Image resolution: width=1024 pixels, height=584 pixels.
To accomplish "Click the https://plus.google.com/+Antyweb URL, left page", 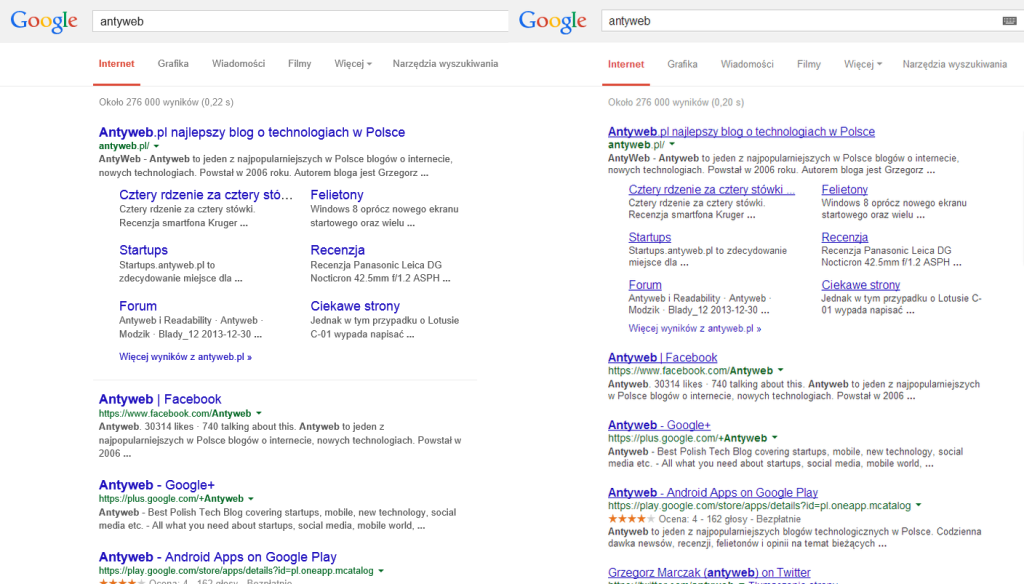I will (x=171, y=498).
